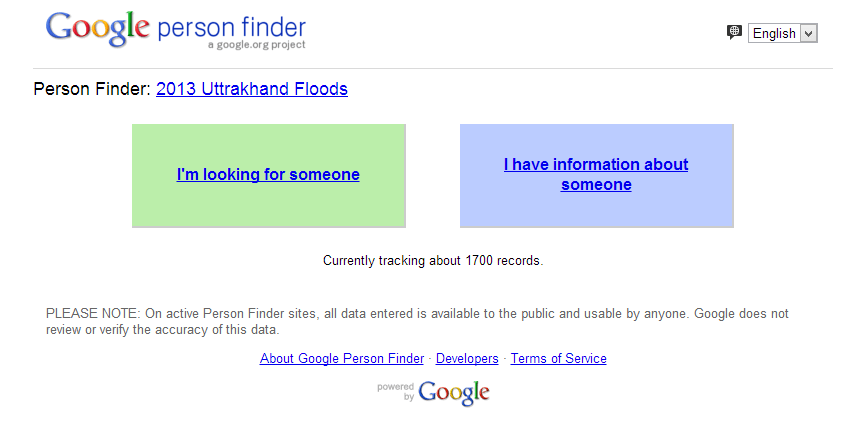
Task: Click the 'person finder' header title text
Action: coord(231,27)
